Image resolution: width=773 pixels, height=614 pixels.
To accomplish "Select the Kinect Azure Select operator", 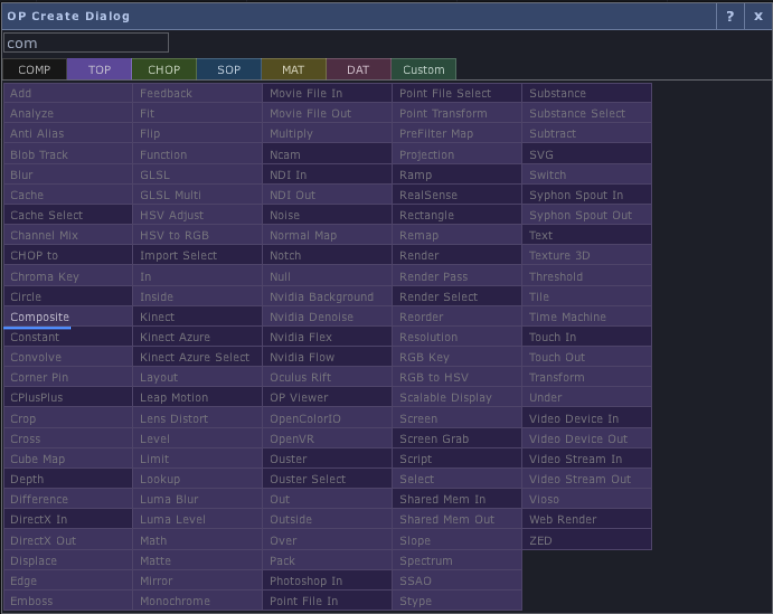I will pyautogui.click(x=197, y=357).
